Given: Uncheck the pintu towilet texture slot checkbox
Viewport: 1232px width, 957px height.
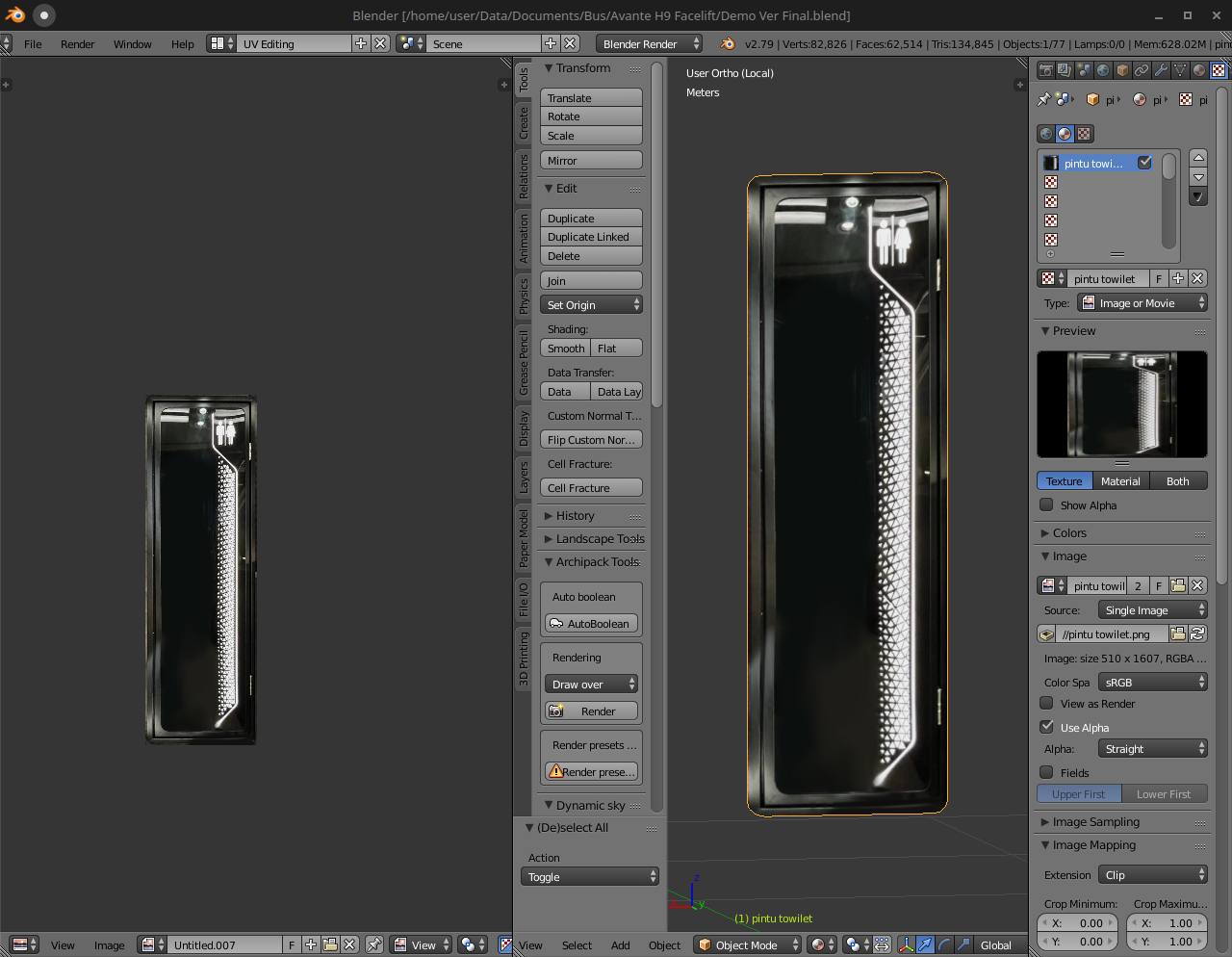Looking at the screenshot, I should pyautogui.click(x=1144, y=163).
